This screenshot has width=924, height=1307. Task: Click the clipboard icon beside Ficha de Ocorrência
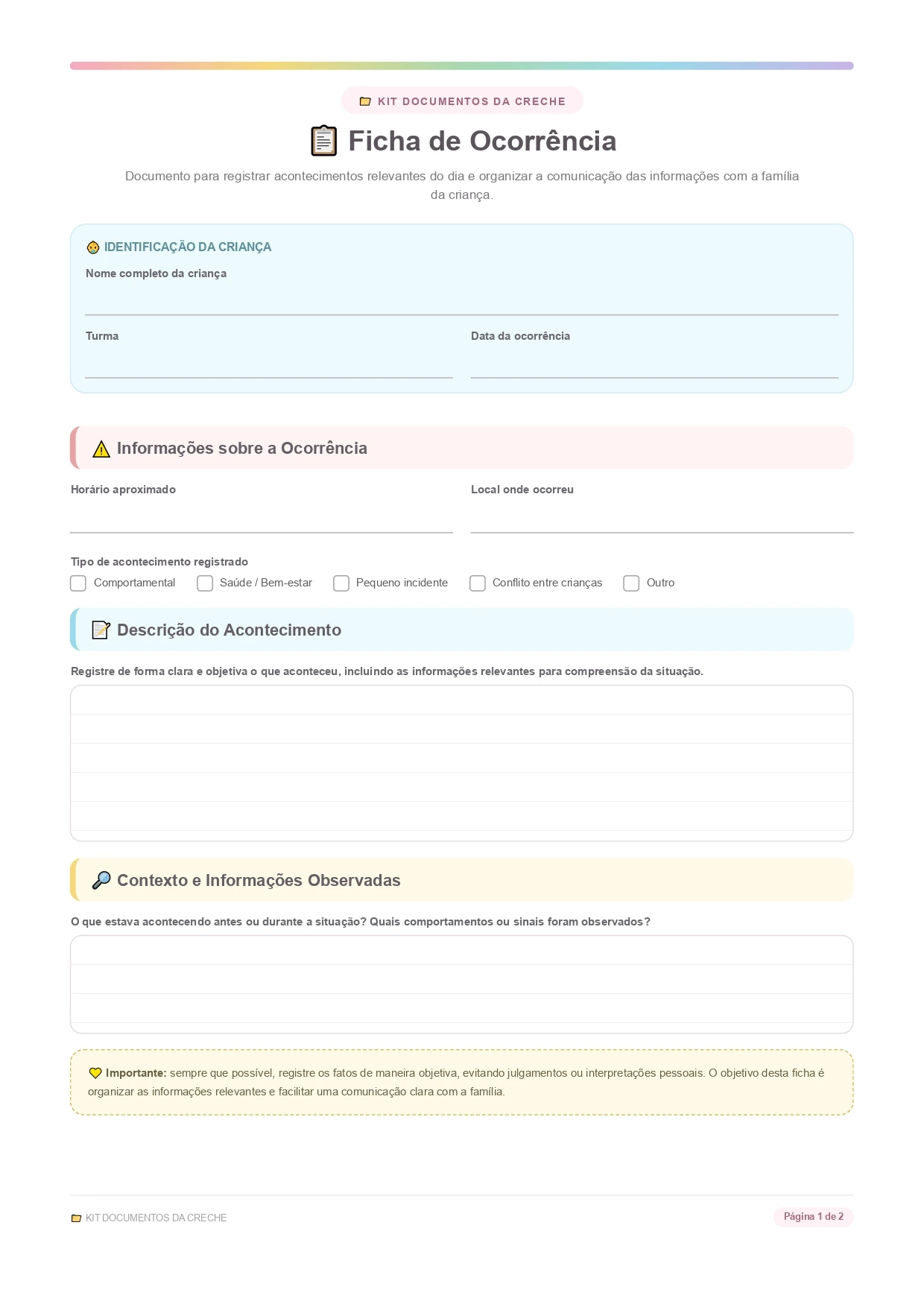(323, 141)
